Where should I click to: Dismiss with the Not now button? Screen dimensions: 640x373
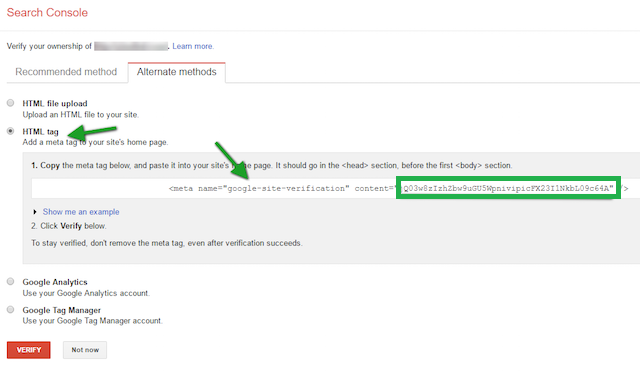click(85, 350)
